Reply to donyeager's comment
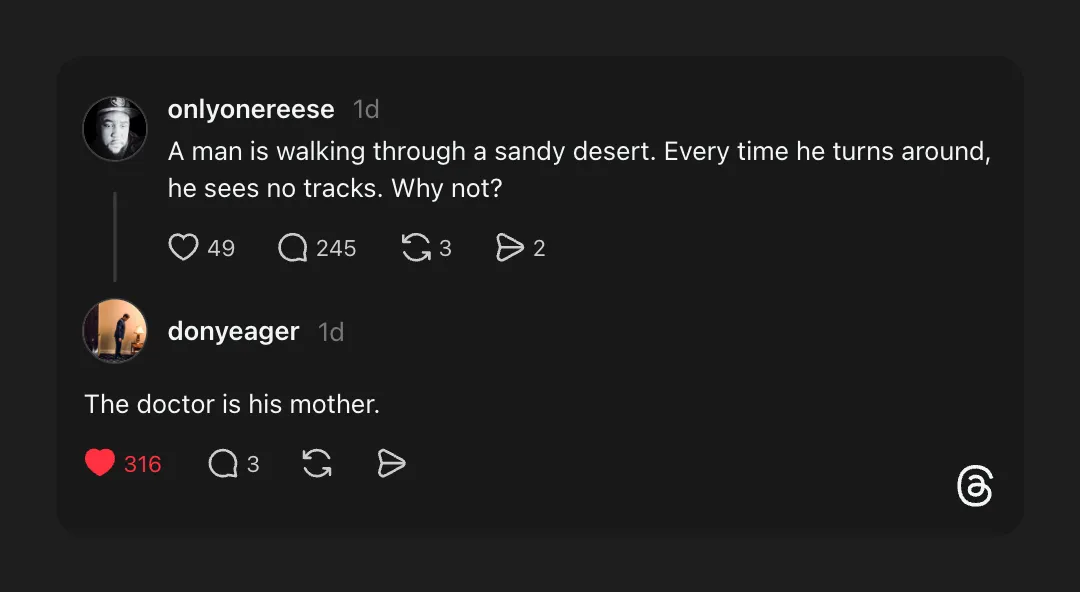Viewport: 1080px width, 592px height. click(x=222, y=463)
